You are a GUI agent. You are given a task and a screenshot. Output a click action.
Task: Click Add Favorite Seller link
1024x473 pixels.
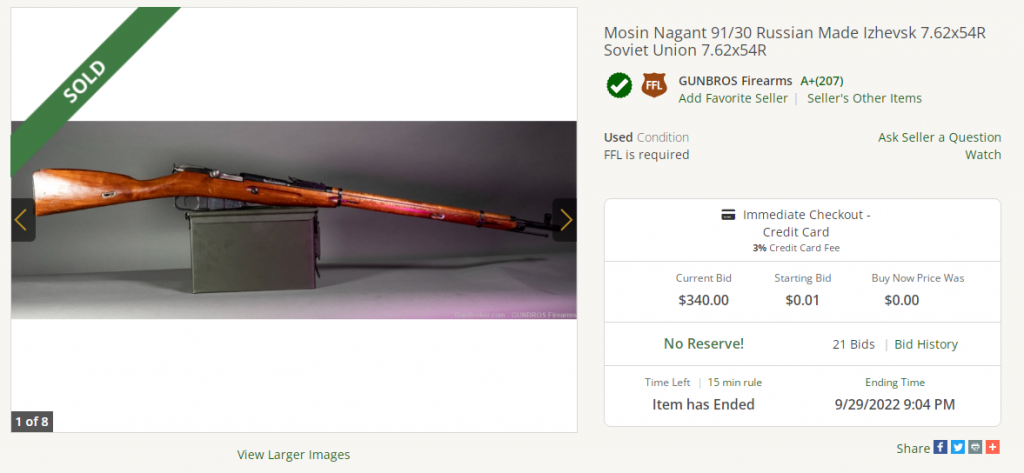[733, 99]
